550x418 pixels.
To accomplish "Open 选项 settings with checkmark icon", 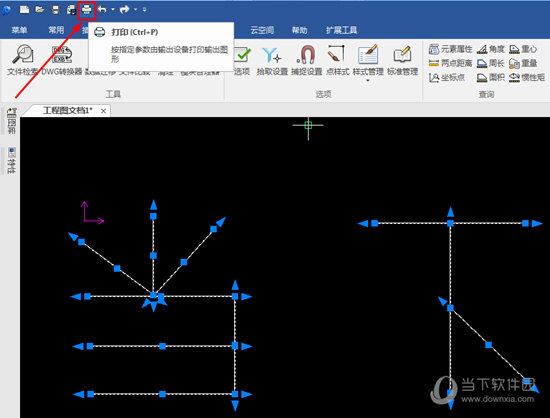I will coord(242,60).
